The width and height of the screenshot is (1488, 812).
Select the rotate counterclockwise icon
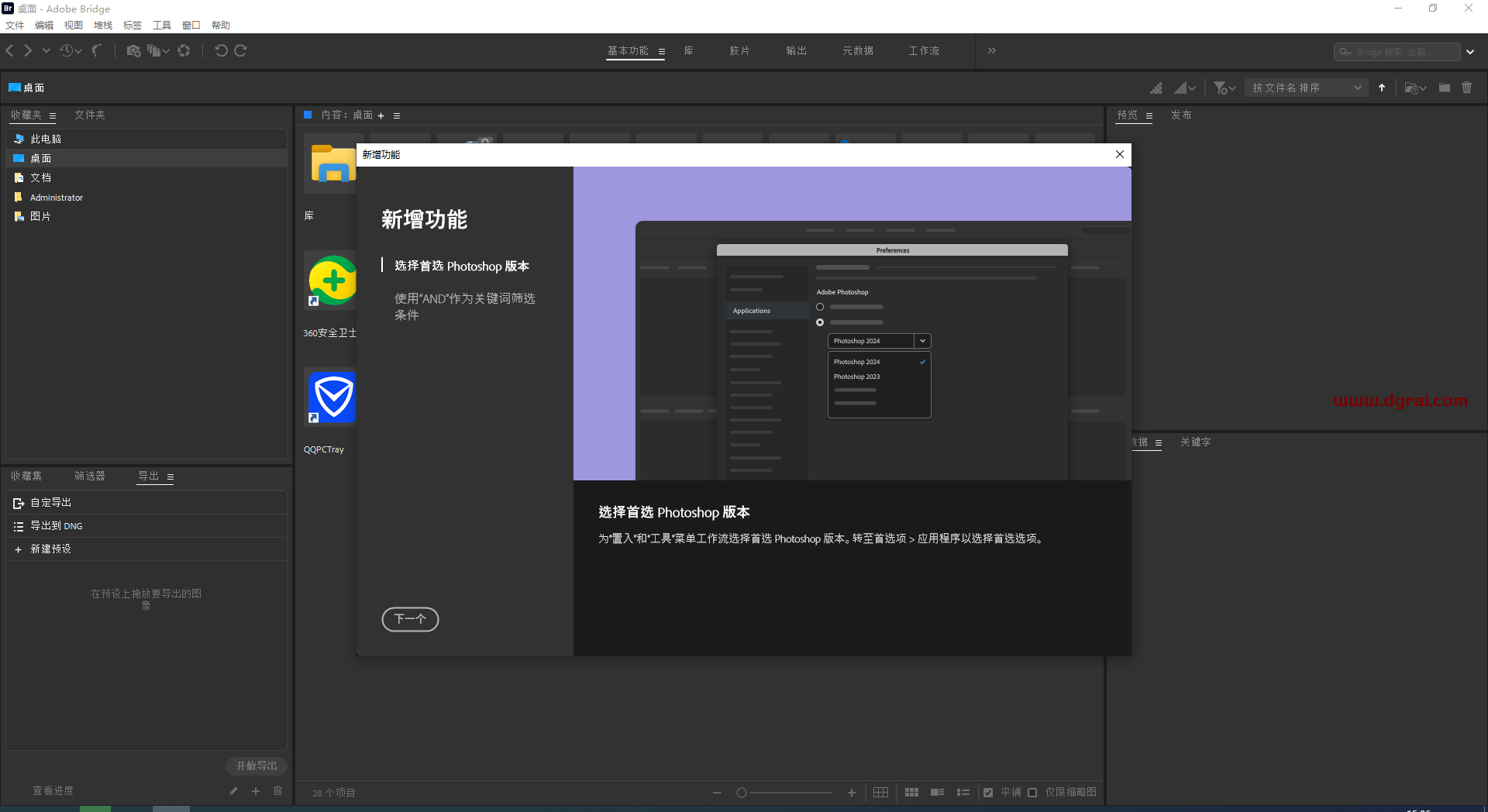pos(222,50)
